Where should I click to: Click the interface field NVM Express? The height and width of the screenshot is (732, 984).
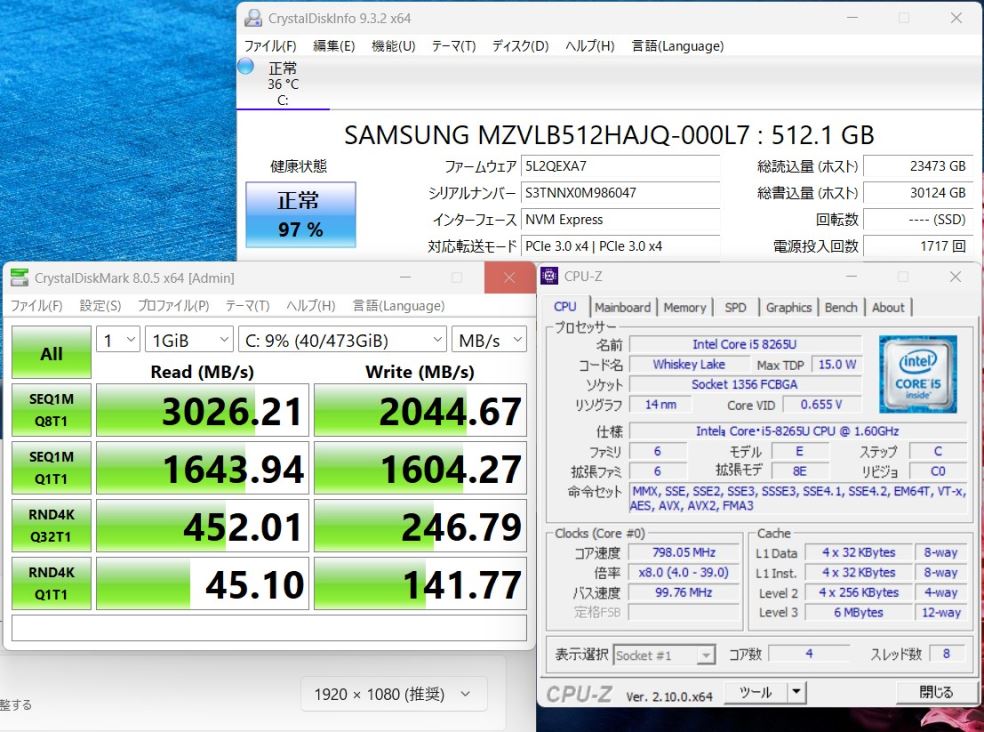point(620,220)
